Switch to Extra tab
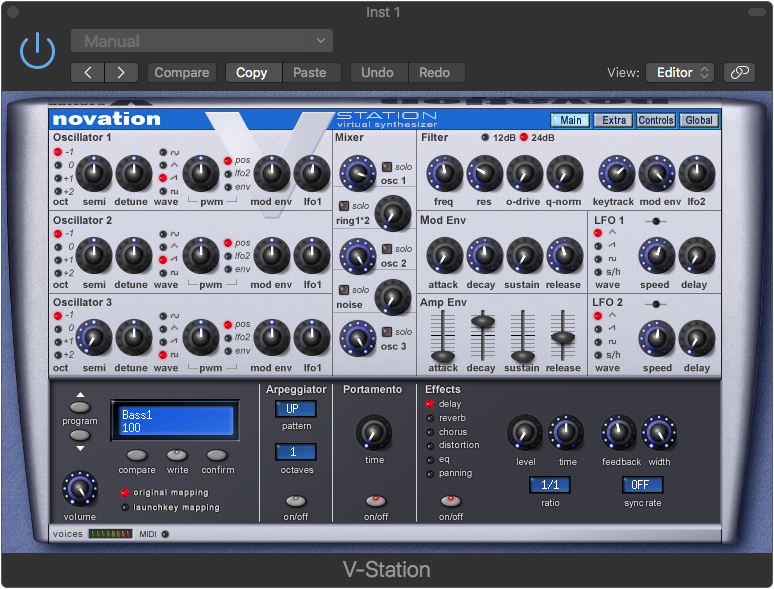 (x=613, y=120)
